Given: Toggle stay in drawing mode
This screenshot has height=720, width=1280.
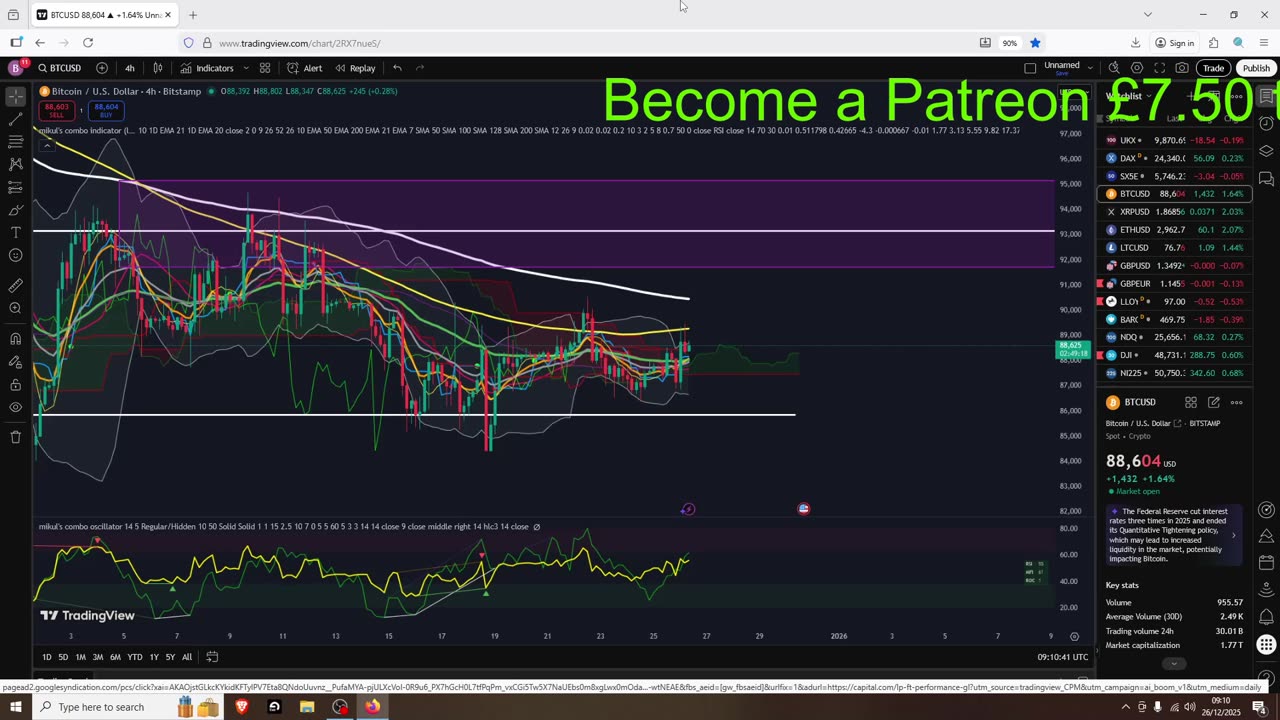Looking at the screenshot, I should 15,361.
